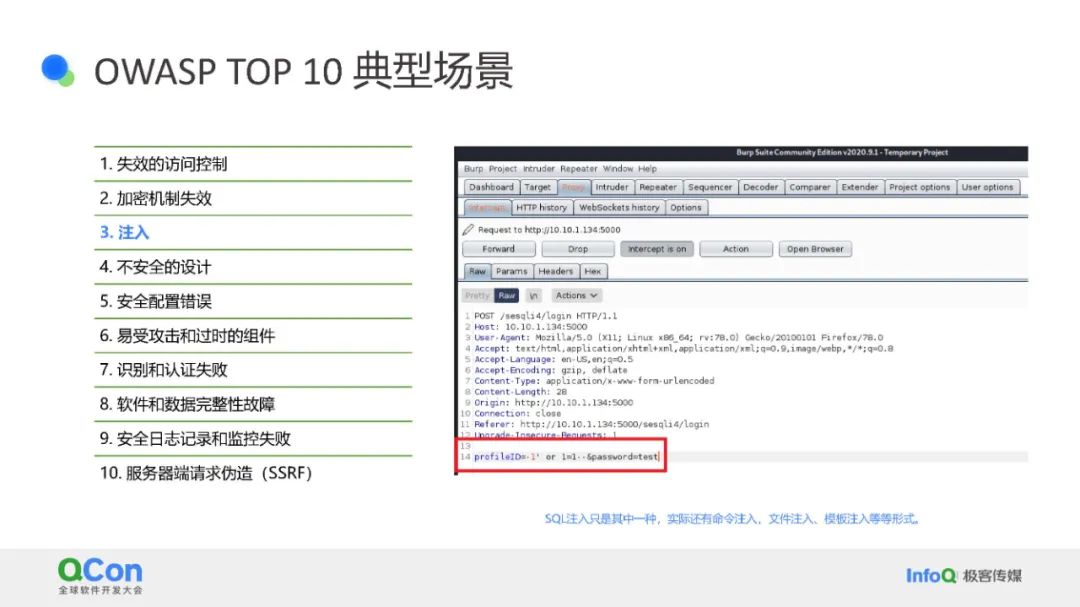Click the Origin header line
The image size is (1080, 607).
(553, 403)
